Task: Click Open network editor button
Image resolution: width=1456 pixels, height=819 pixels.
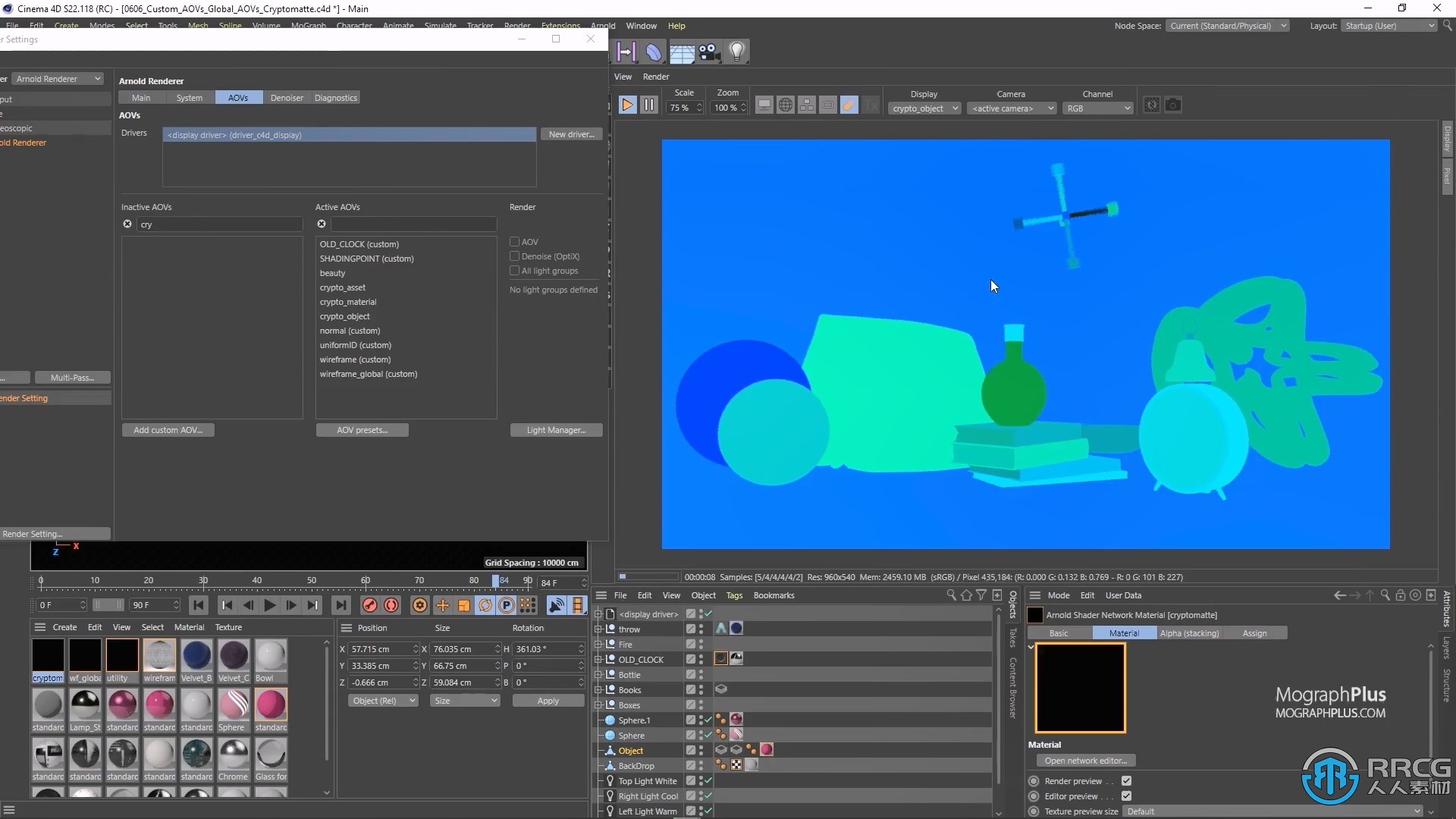Action: (1085, 760)
